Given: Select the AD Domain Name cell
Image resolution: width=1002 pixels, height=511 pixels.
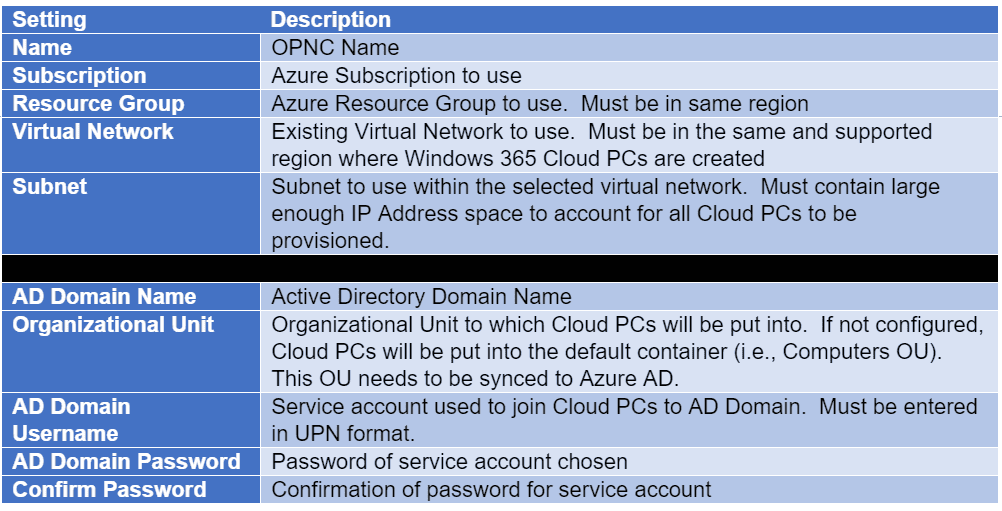Looking at the screenshot, I should pos(131,296).
